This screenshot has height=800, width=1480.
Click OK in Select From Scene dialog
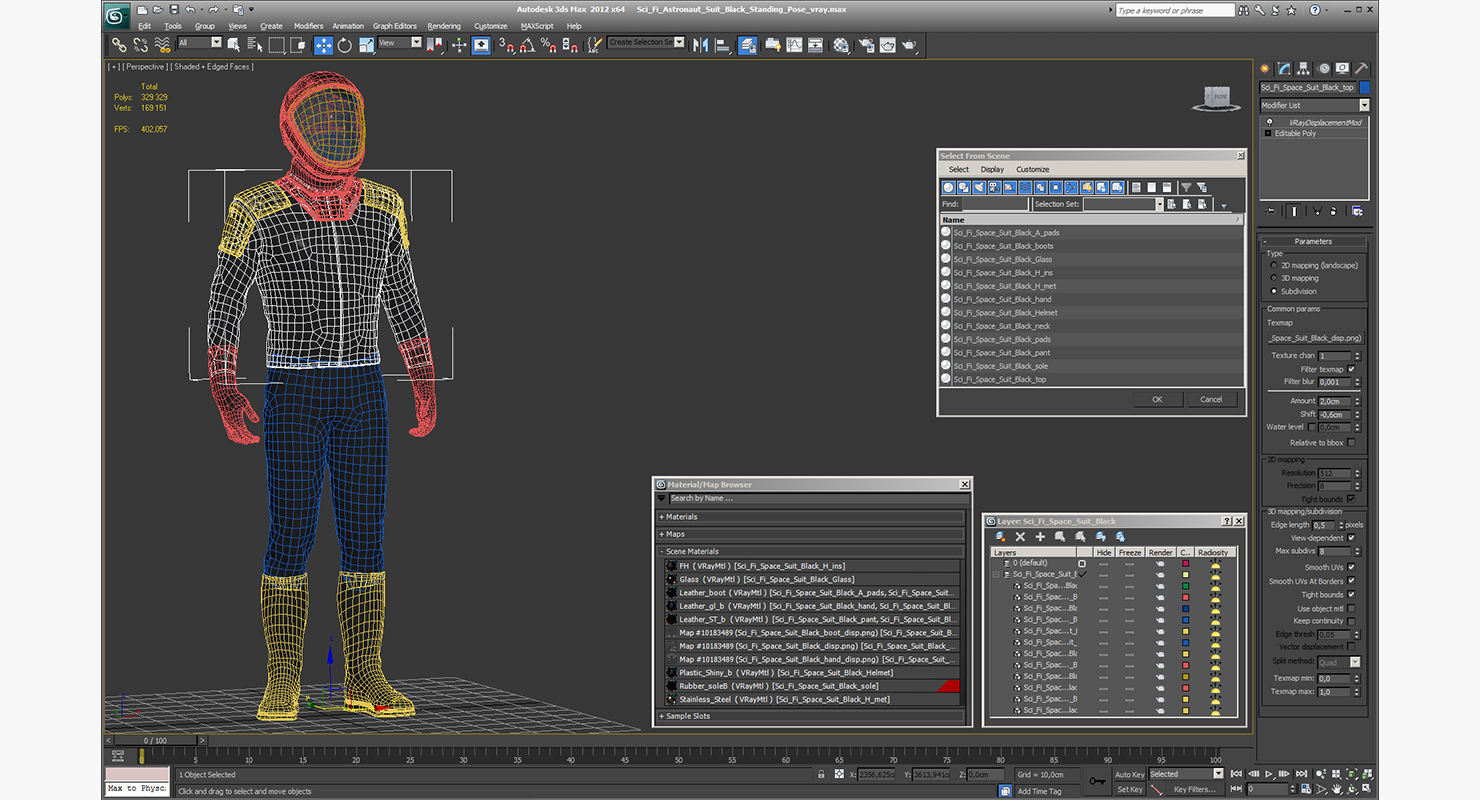pyautogui.click(x=1157, y=399)
